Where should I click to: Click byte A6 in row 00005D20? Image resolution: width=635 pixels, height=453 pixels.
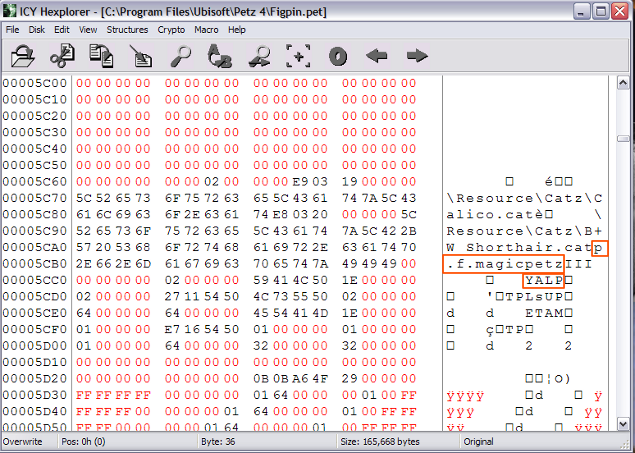[x=300, y=379]
